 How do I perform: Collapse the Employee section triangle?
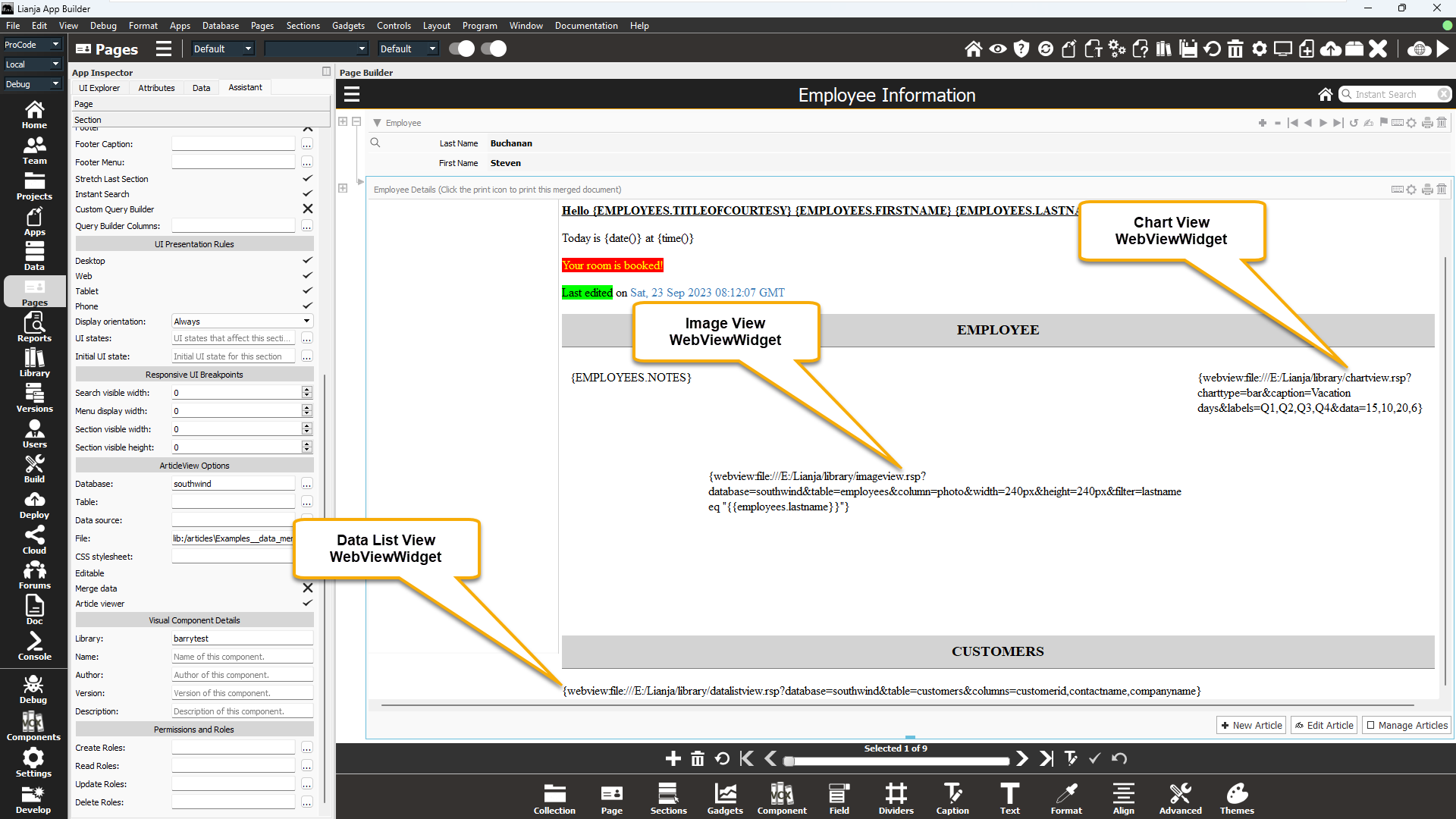(x=377, y=123)
